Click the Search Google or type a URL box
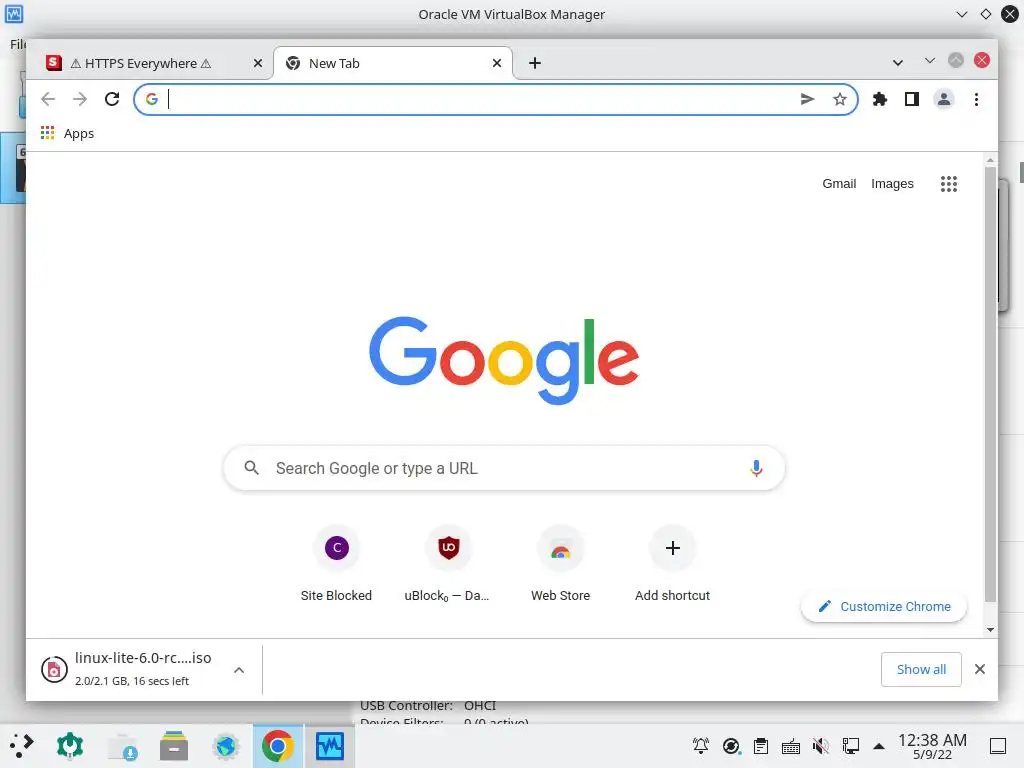Viewport: 1024px width, 768px height. tap(504, 468)
